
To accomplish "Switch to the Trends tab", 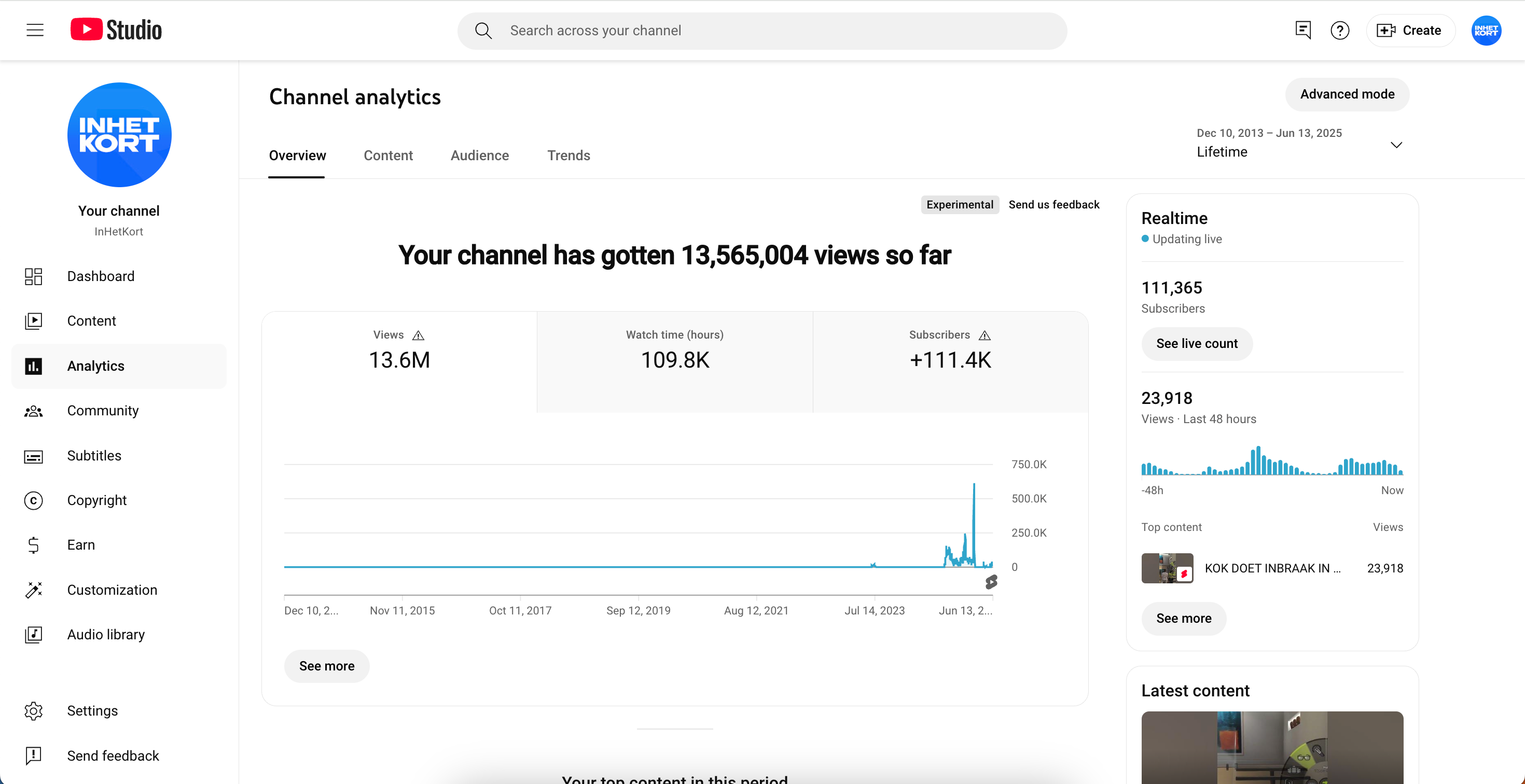I will pyautogui.click(x=569, y=156).
